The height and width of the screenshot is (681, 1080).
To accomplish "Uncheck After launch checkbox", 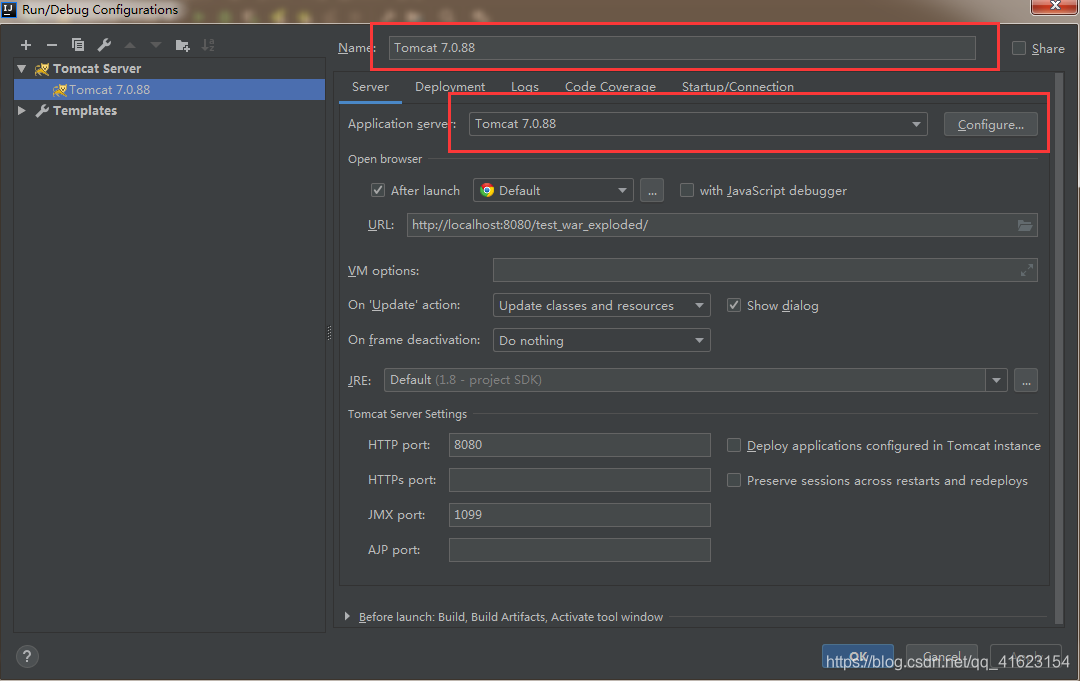I will (377, 191).
